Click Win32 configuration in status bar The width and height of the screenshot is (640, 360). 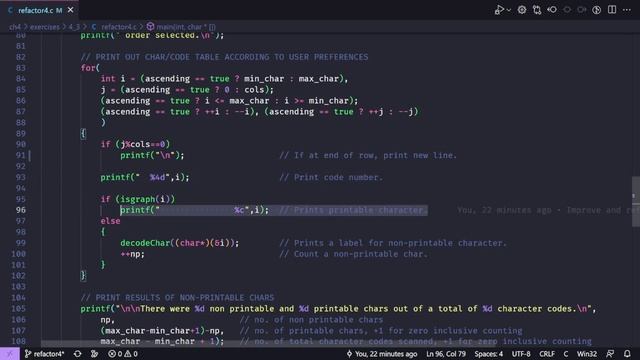tap(587, 354)
